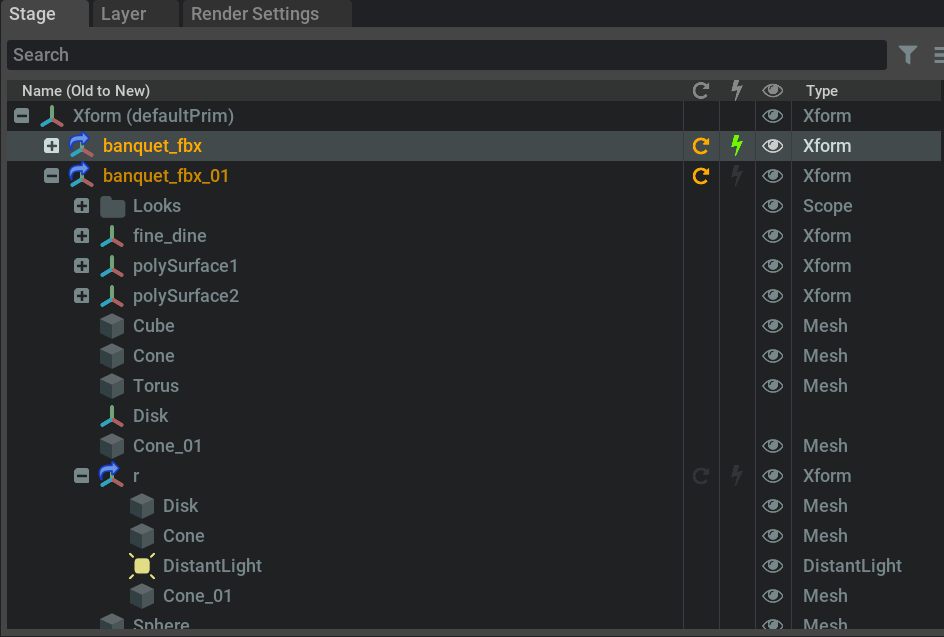Switch to the Layer tab
Viewport: 944px width, 637px height.
tap(124, 14)
